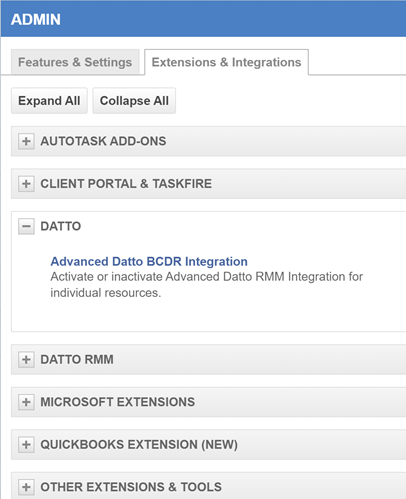Select the Extensions & Integrations tab

(x=226, y=62)
